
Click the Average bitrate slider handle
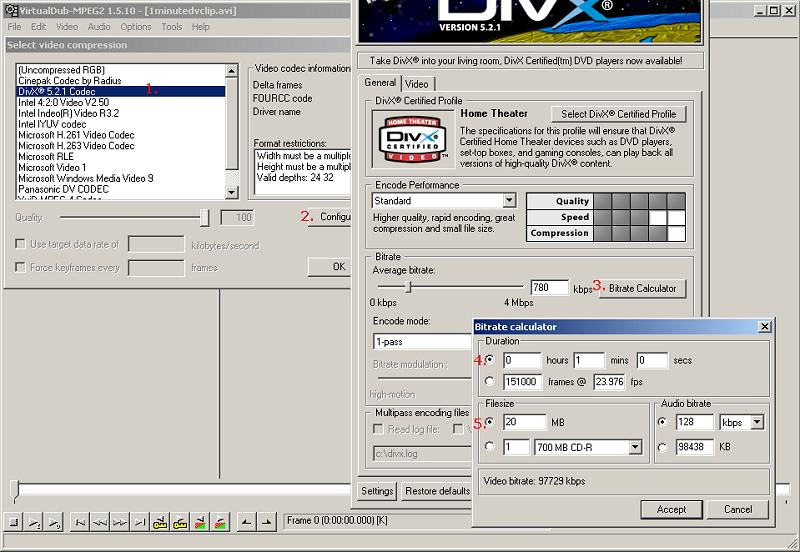point(408,288)
